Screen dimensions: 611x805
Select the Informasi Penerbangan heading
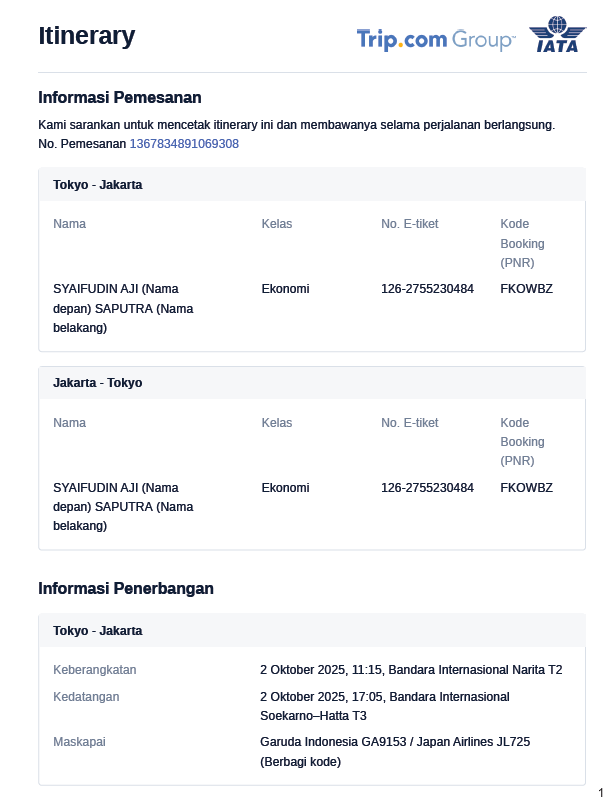[x=126, y=589]
